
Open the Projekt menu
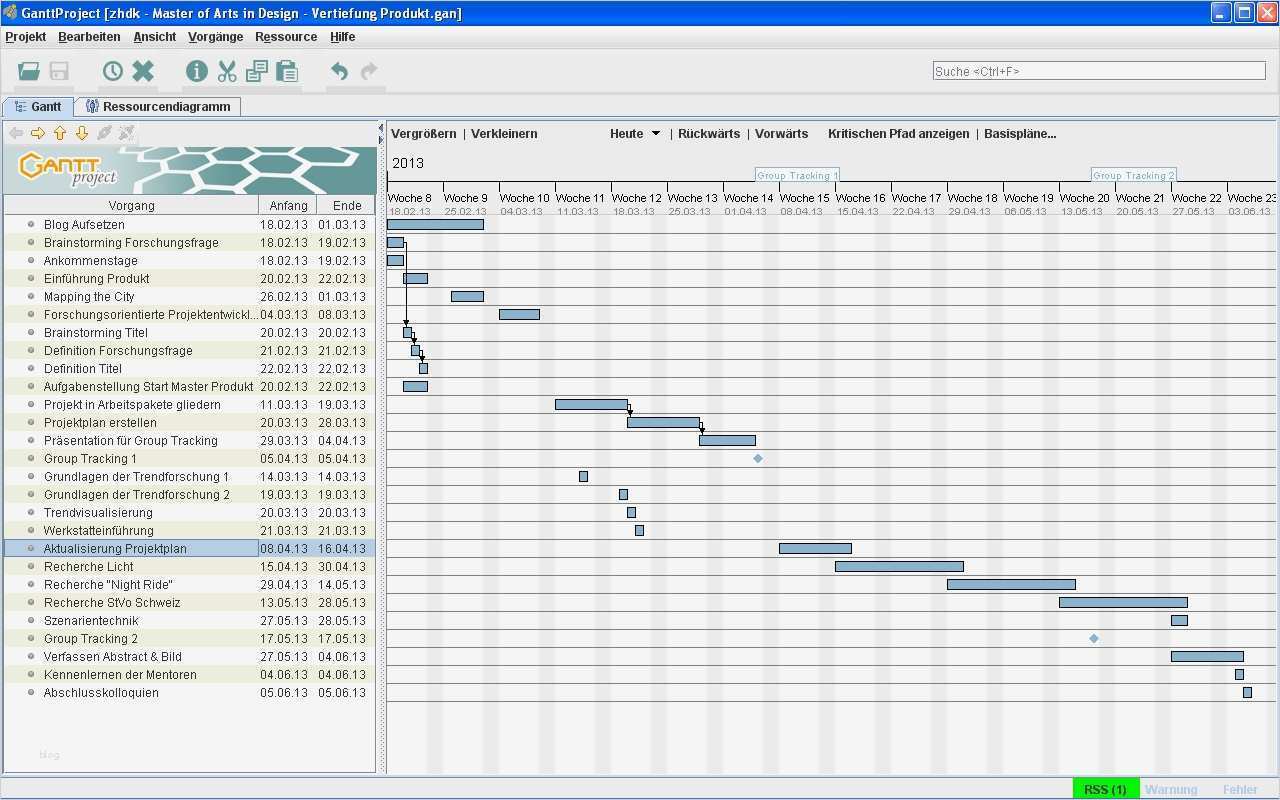26,37
